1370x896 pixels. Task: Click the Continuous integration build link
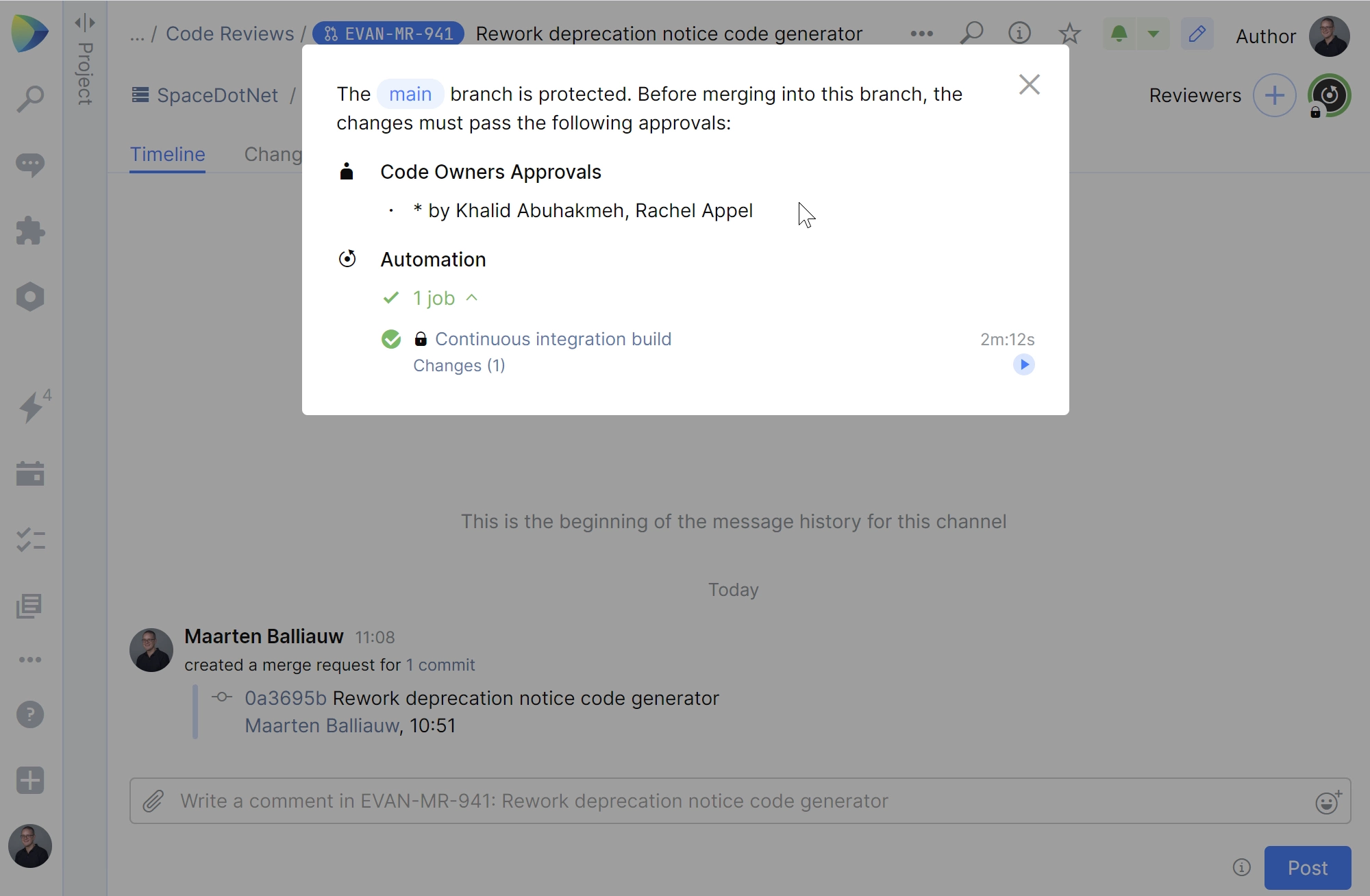coord(553,339)
